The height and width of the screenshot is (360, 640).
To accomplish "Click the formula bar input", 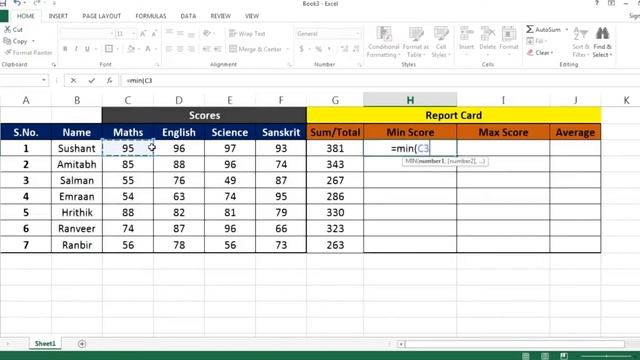I will tap(380, 80).
